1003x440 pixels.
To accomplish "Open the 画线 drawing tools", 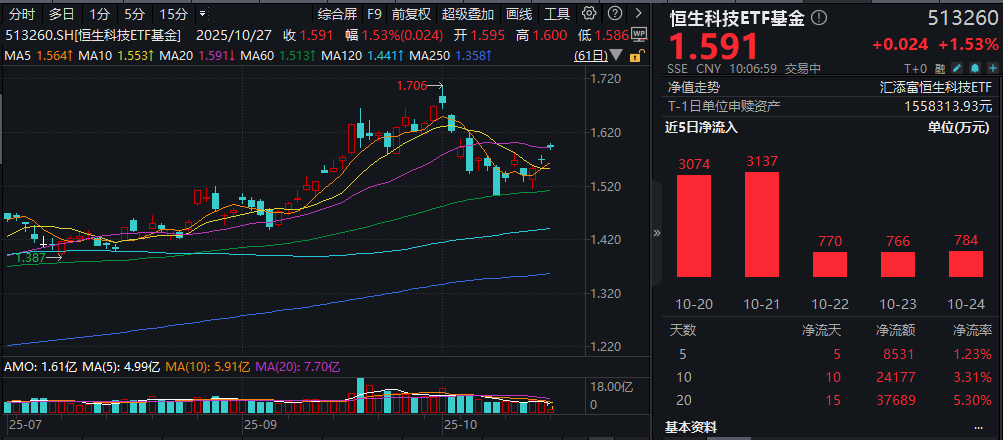I will pyautogui.click(x=519, y=15).
